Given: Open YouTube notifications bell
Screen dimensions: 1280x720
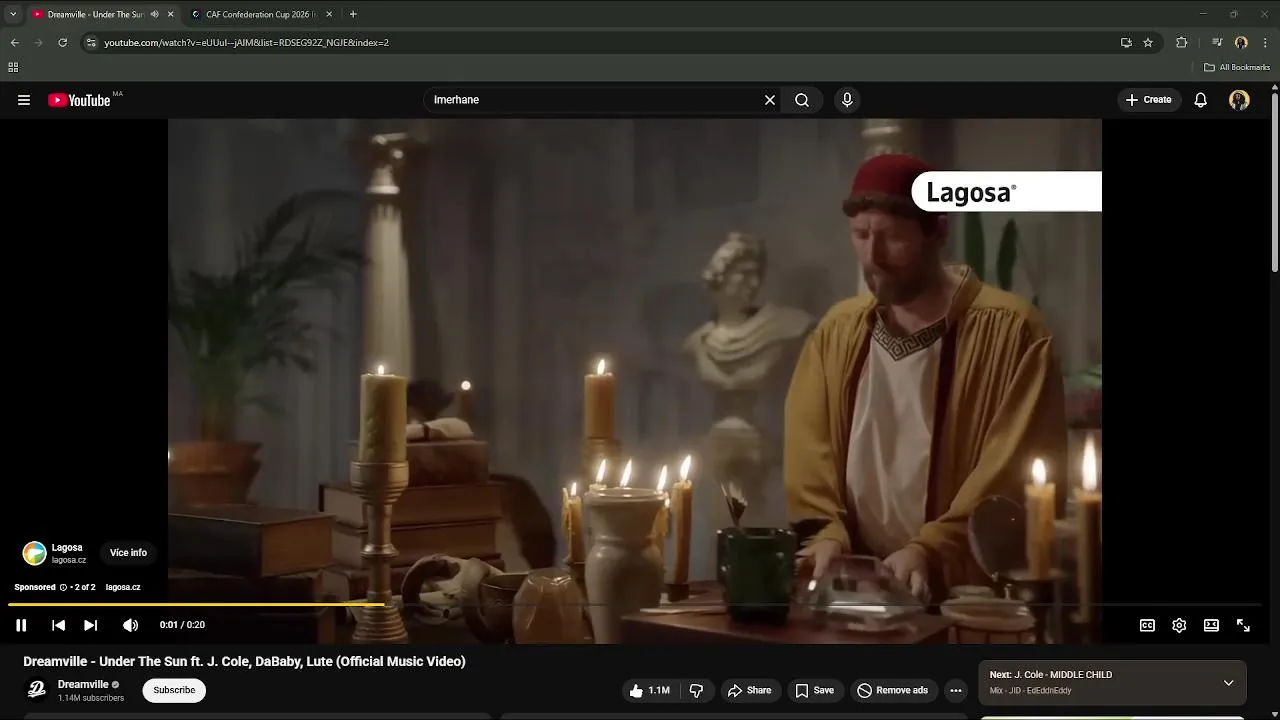Looking at the screenshot, I should pyautogui.click(x=1201, y=100).
